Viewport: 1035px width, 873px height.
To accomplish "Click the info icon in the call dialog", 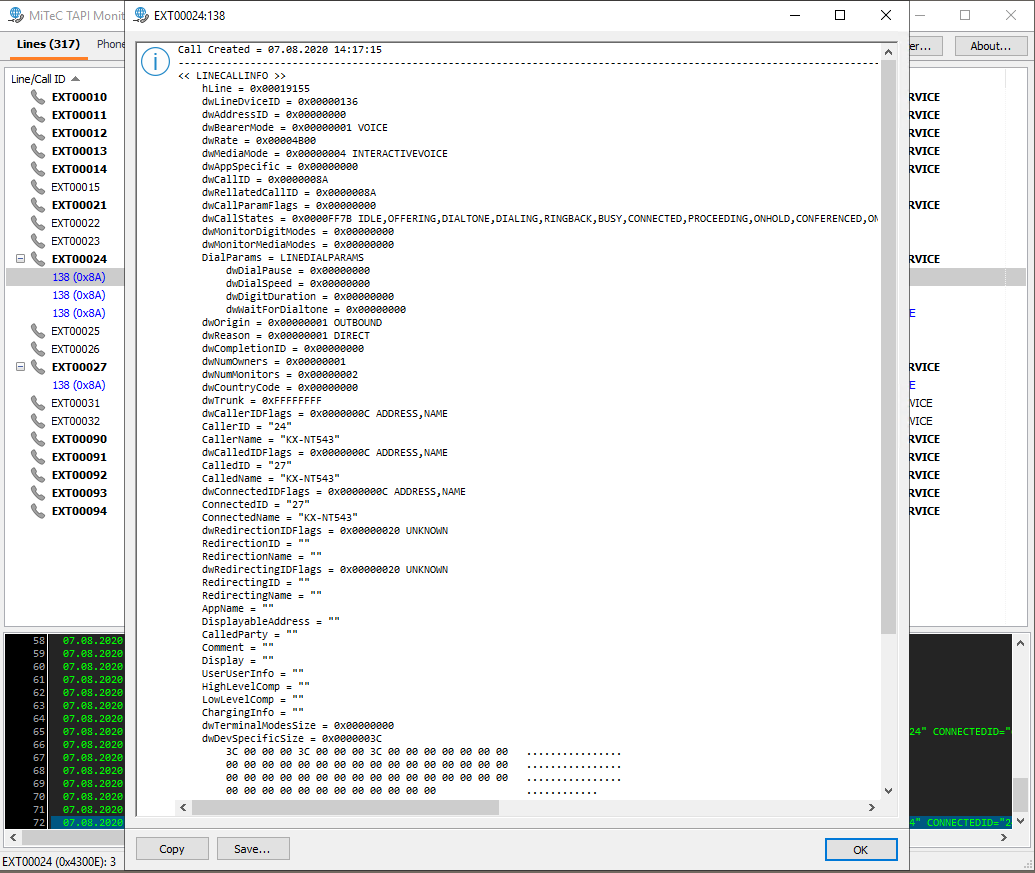I will pos(155,62).
